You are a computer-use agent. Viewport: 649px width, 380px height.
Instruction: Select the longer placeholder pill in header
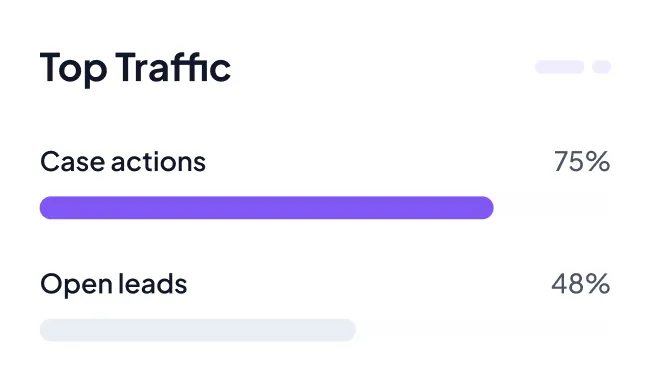(x=559, y=67)
